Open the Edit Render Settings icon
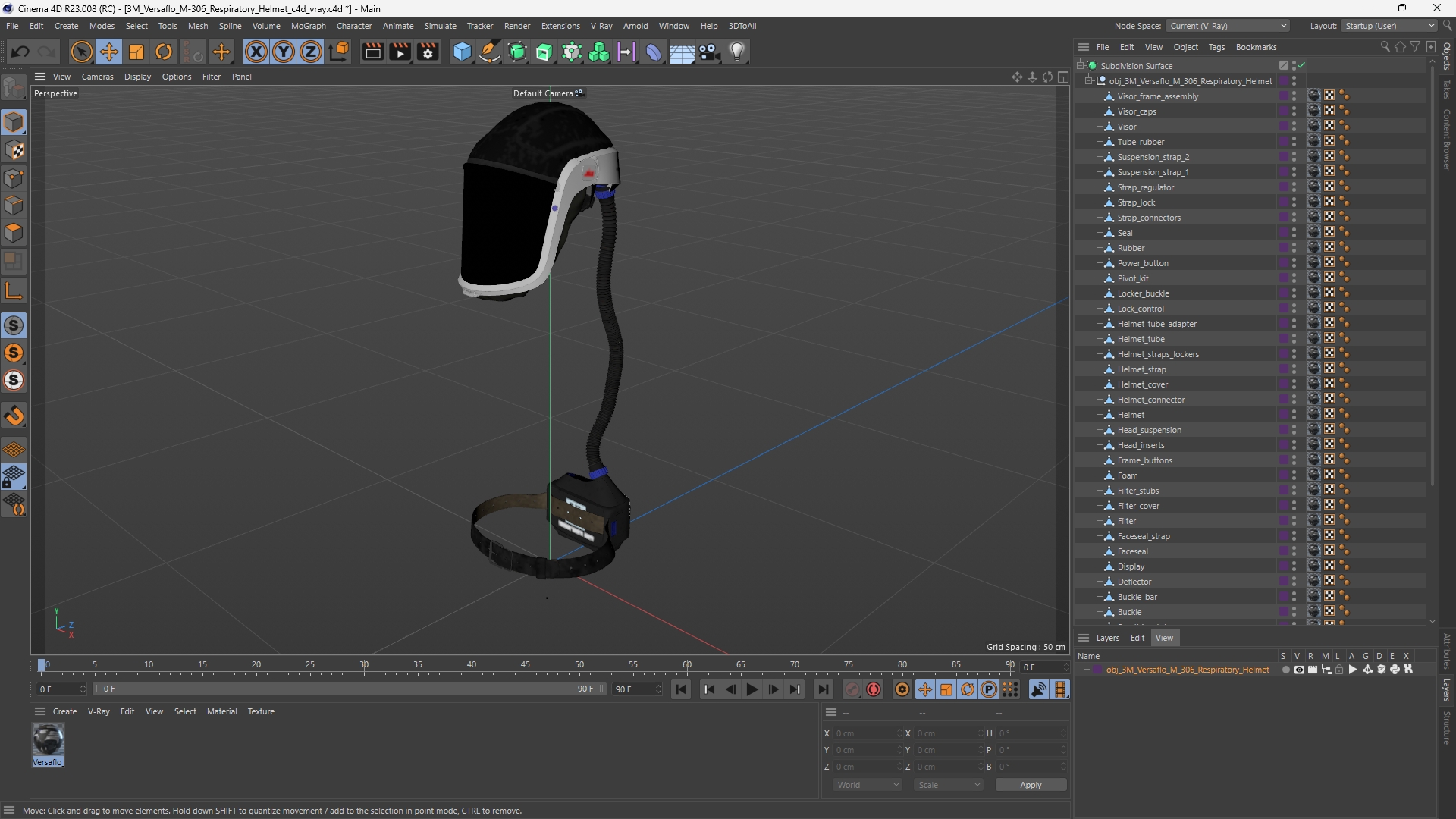 (428, 52)
